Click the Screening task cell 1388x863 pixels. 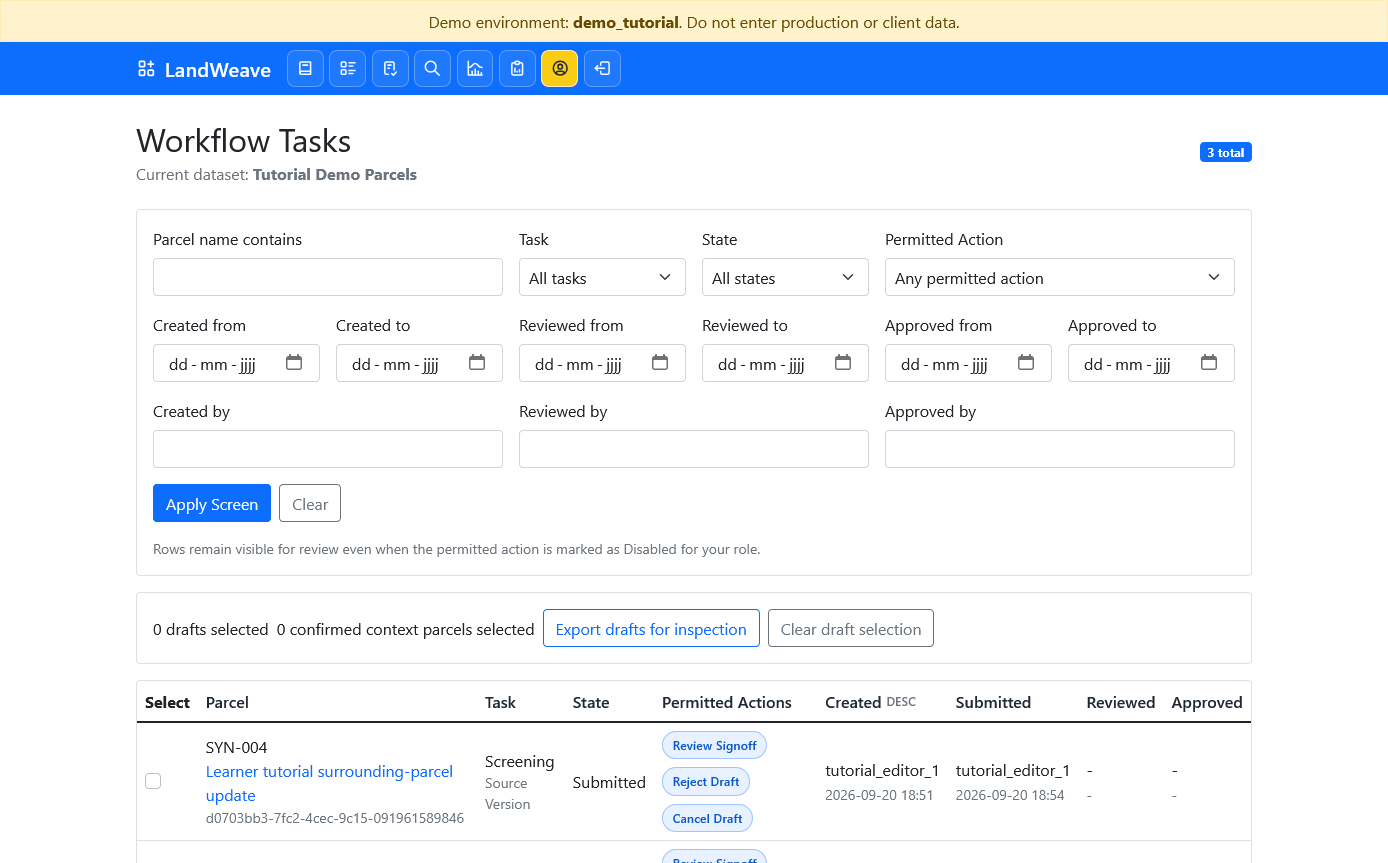pyautogui.click(x=519, y=762)
